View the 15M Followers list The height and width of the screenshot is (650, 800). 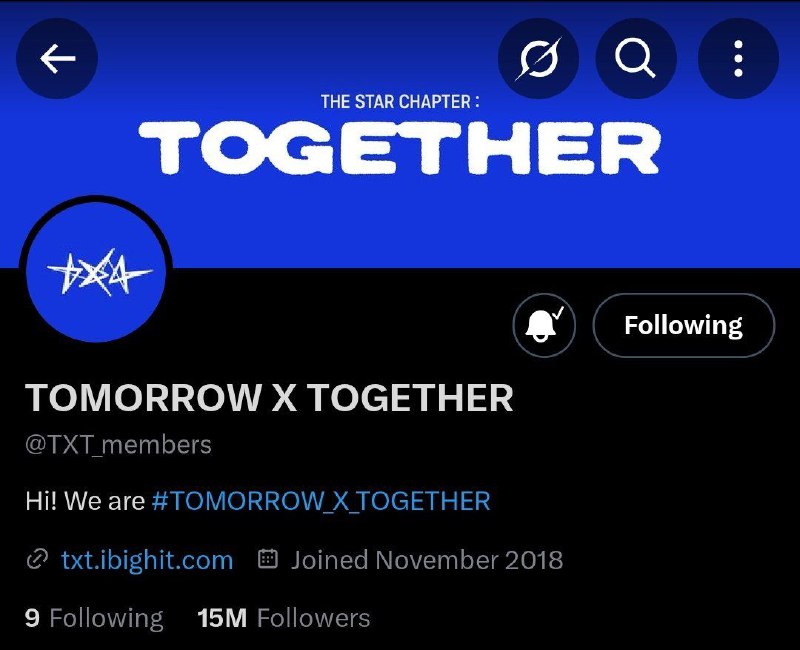point(284,618)
